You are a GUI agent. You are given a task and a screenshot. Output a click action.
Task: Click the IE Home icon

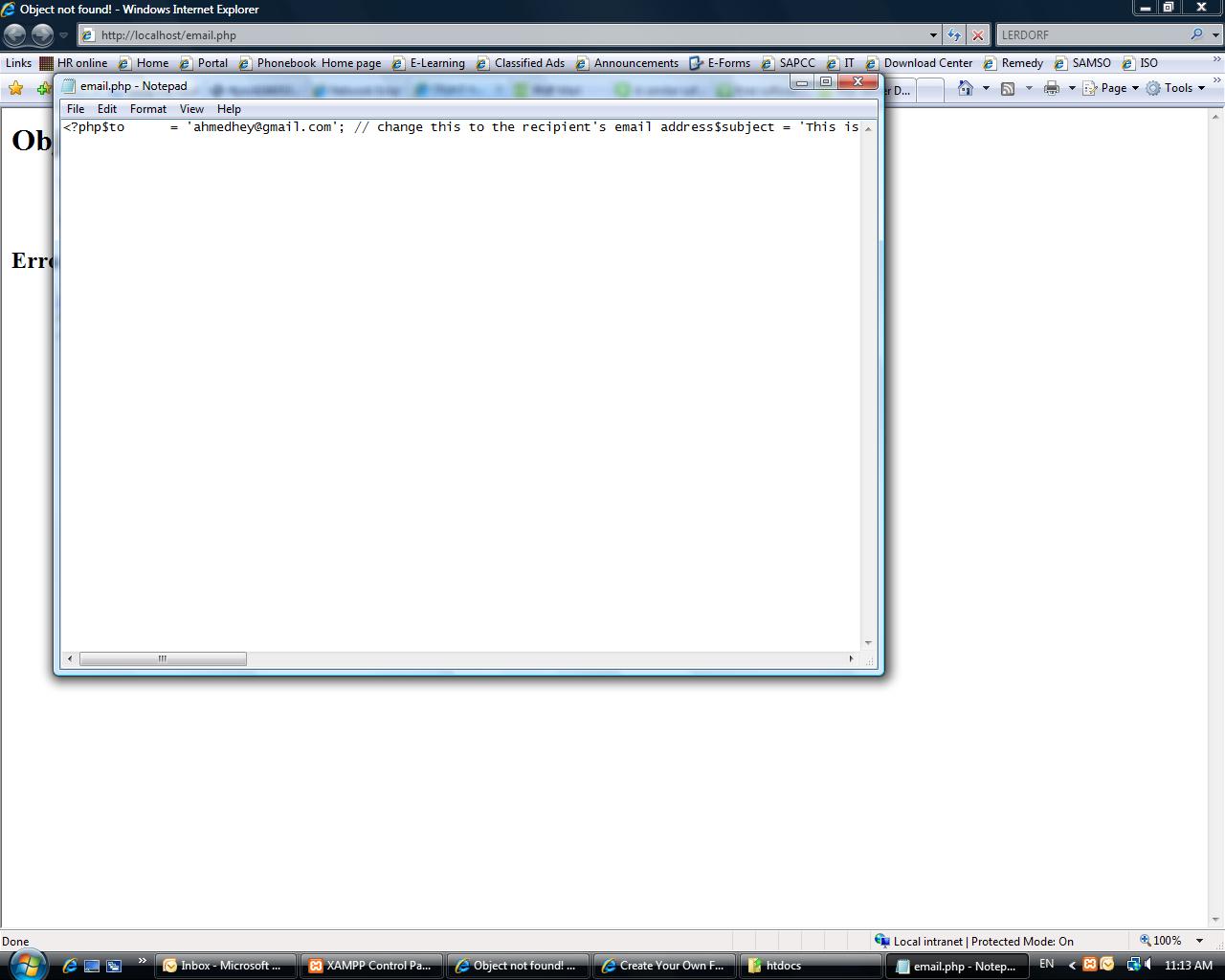[965, 88]
